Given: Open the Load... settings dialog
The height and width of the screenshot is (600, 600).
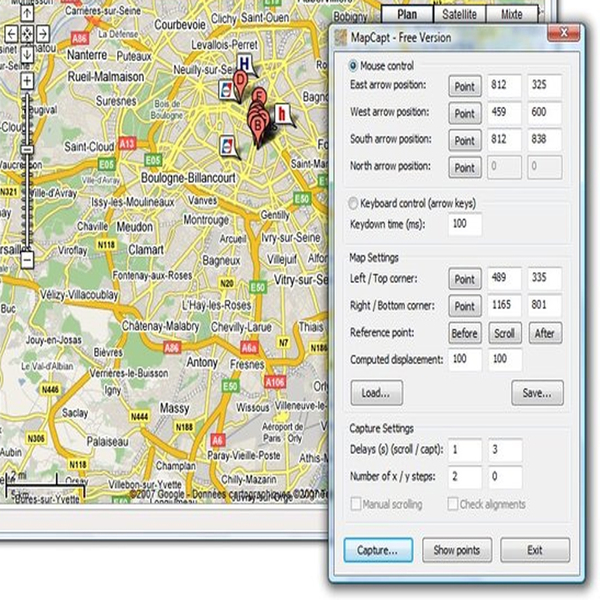Looking at the screenshot, I should tap(377, 393).
